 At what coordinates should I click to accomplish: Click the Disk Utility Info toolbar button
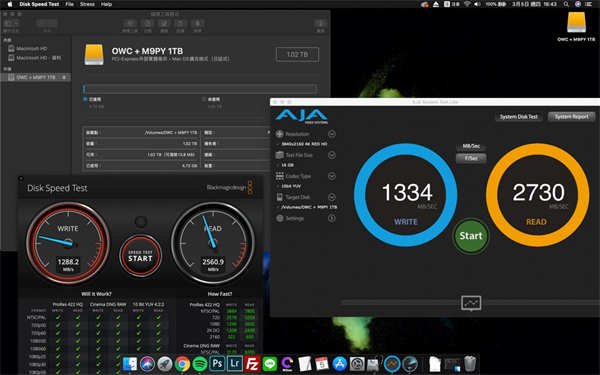point(320,23)
